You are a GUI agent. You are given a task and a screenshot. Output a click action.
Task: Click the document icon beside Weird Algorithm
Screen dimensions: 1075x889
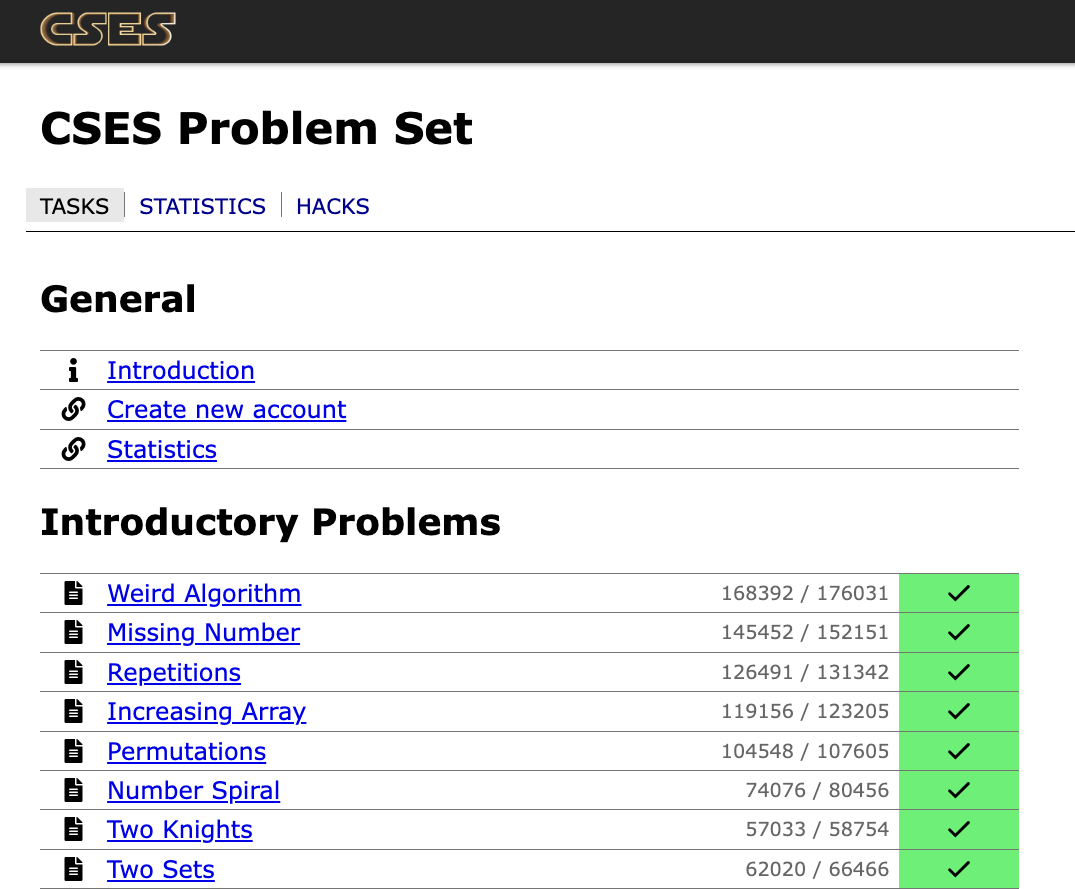pos(73,593)
